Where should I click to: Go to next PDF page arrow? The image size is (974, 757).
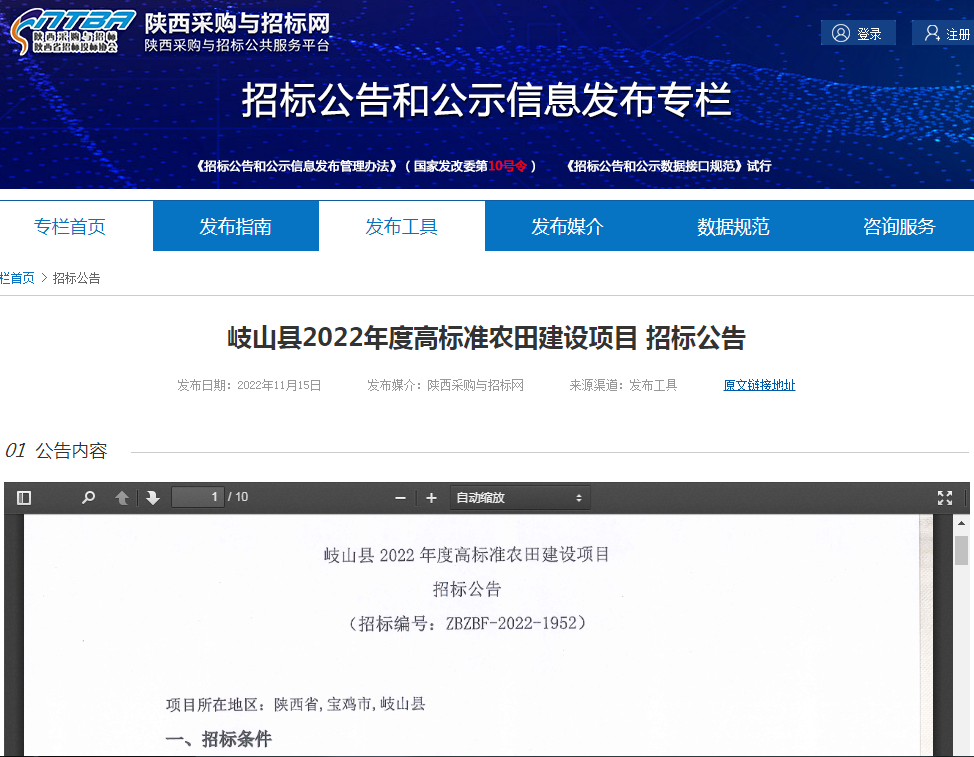tap(153, 497)
